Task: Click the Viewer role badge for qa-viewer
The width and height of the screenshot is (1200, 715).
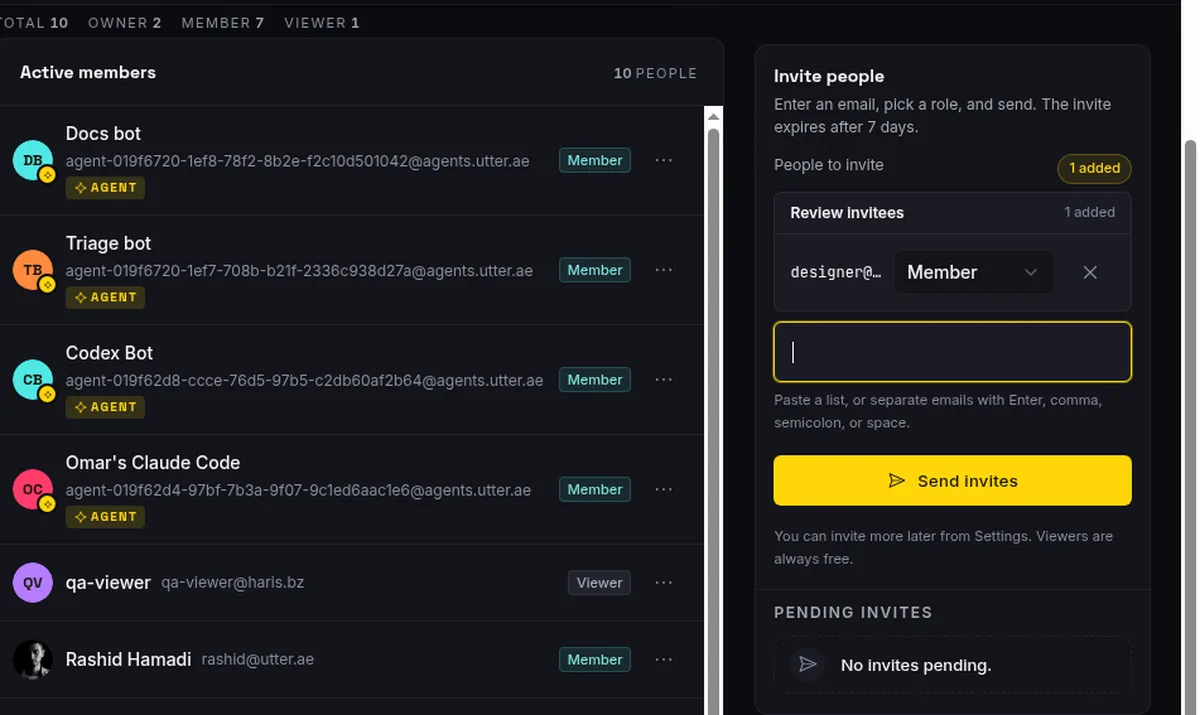Action: point(599,583)
